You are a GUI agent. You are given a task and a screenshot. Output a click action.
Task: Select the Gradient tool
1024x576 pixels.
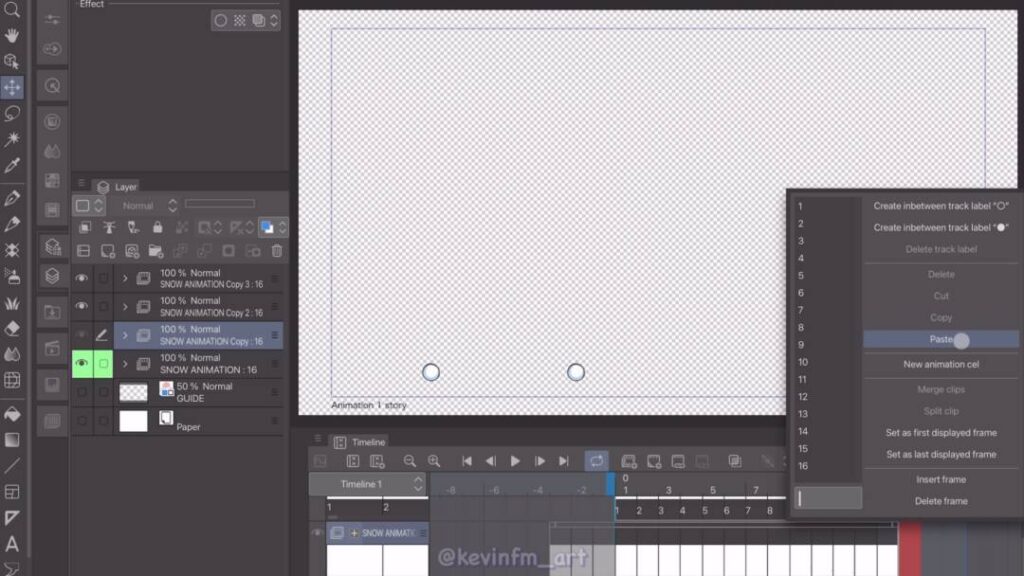(x=12, y=440)
